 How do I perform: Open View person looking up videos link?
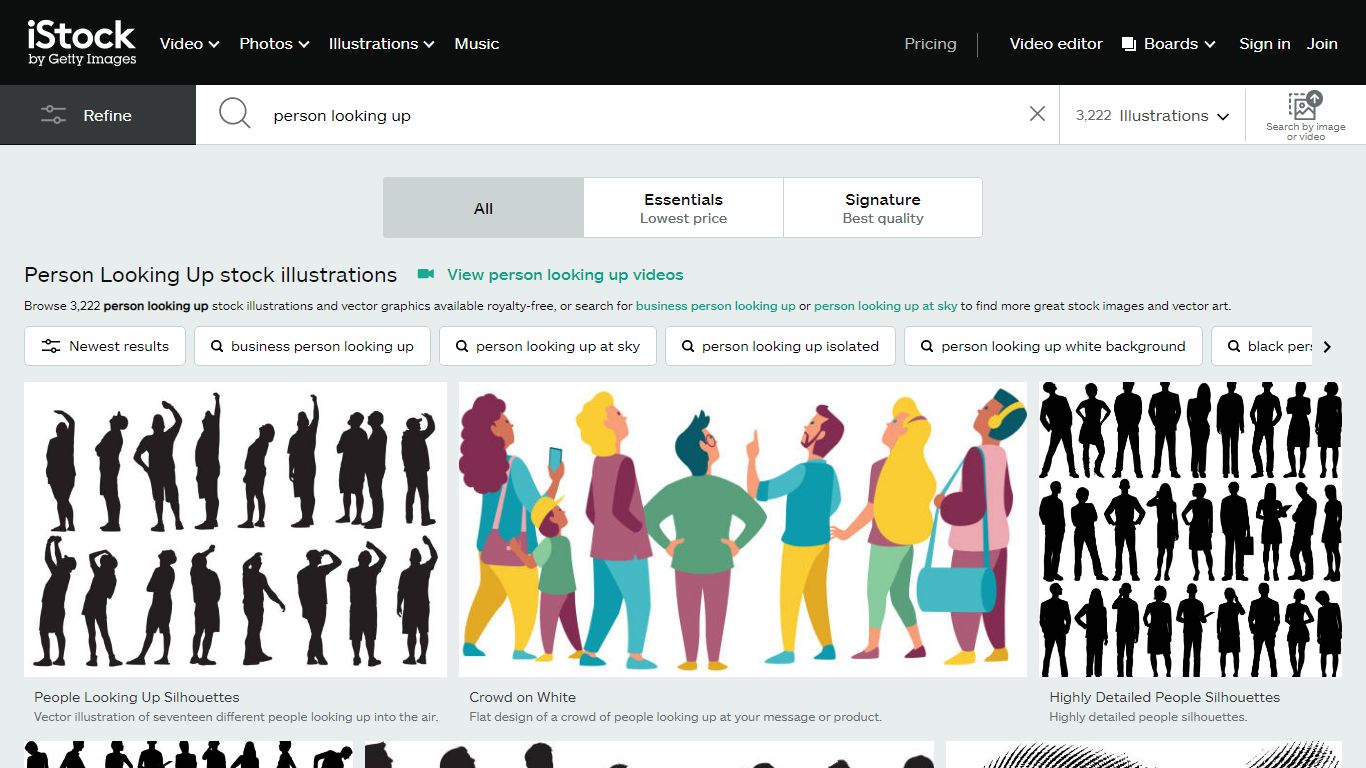[565, 274]
